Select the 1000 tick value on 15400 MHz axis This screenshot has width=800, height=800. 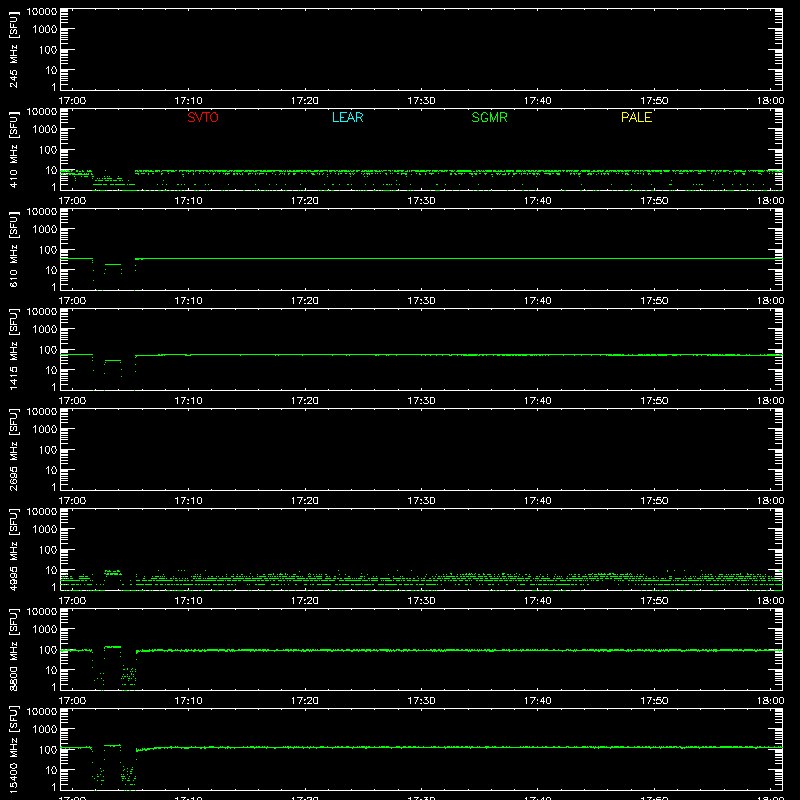click(45, 730)
